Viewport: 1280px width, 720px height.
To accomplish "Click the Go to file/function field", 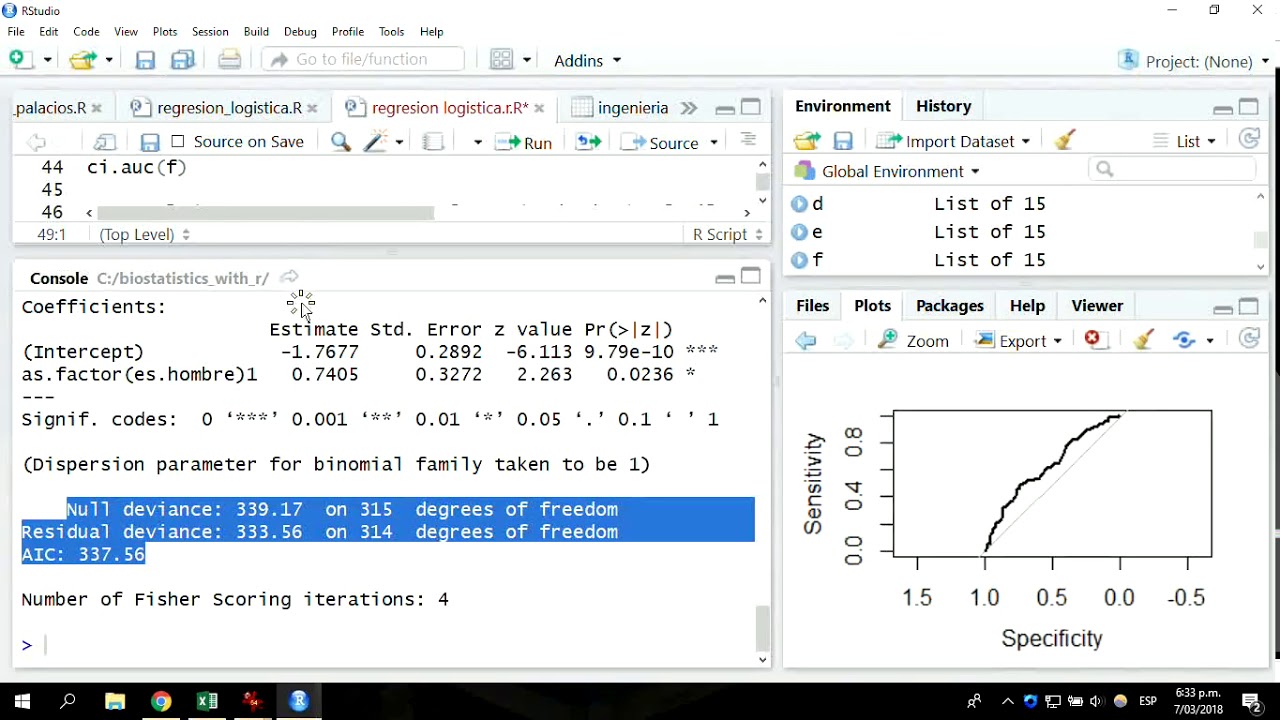I will coord(363,60).
